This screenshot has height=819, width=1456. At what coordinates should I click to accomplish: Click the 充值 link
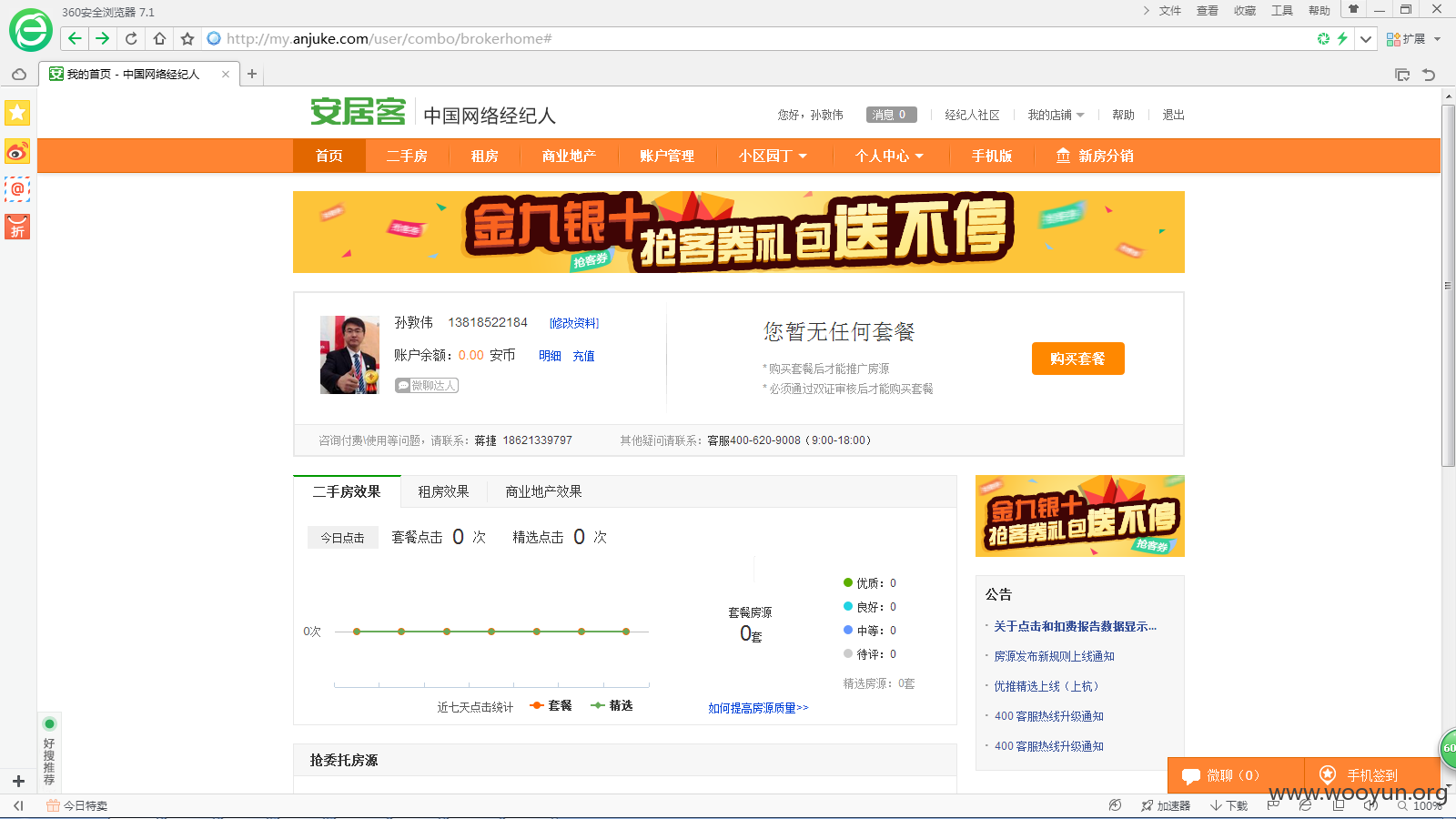pyautogui.click(x=583, y=356)
